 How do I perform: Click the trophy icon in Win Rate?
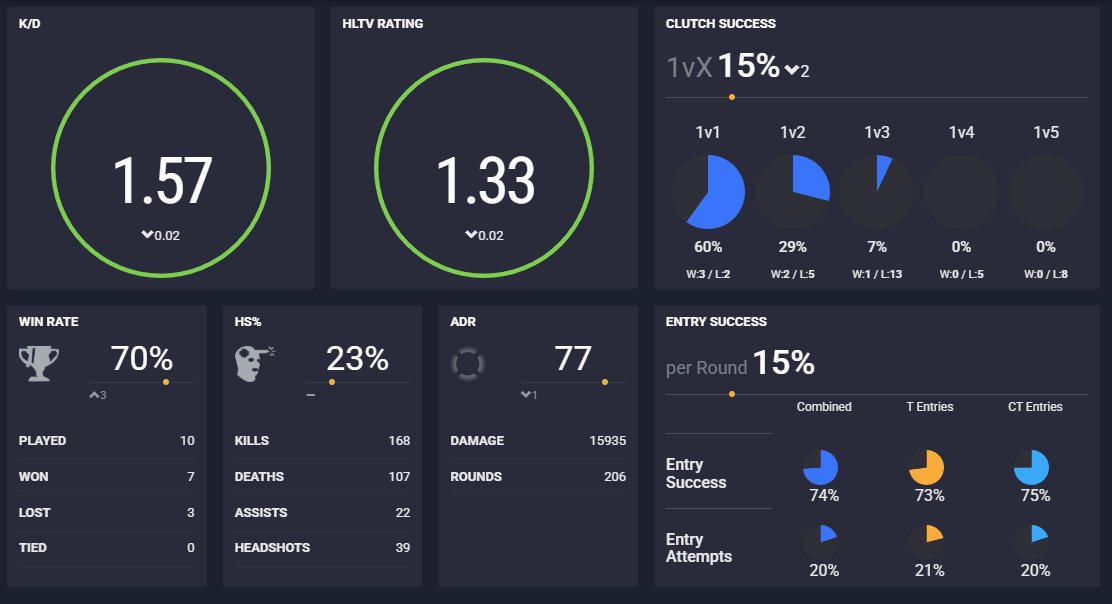point(39,363)
